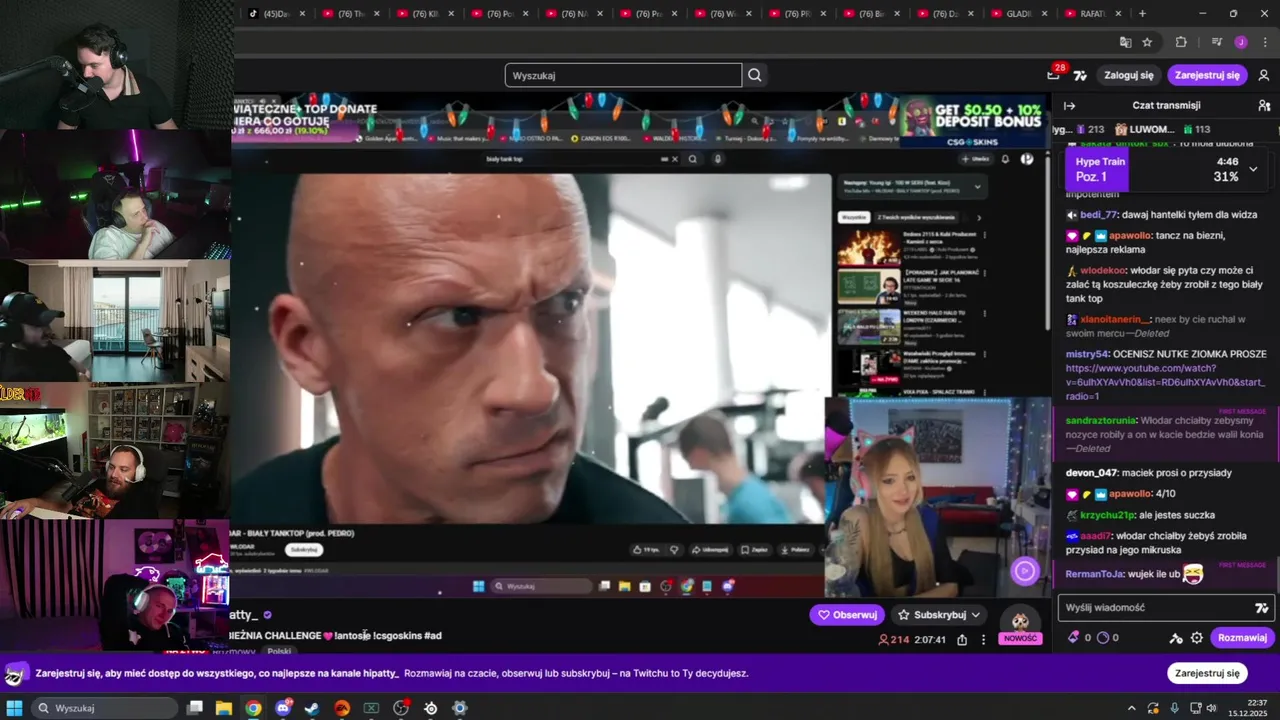Open Chrome profile J avatar
This screenshot has height=720, width=1280.
tap(1241, 42)
